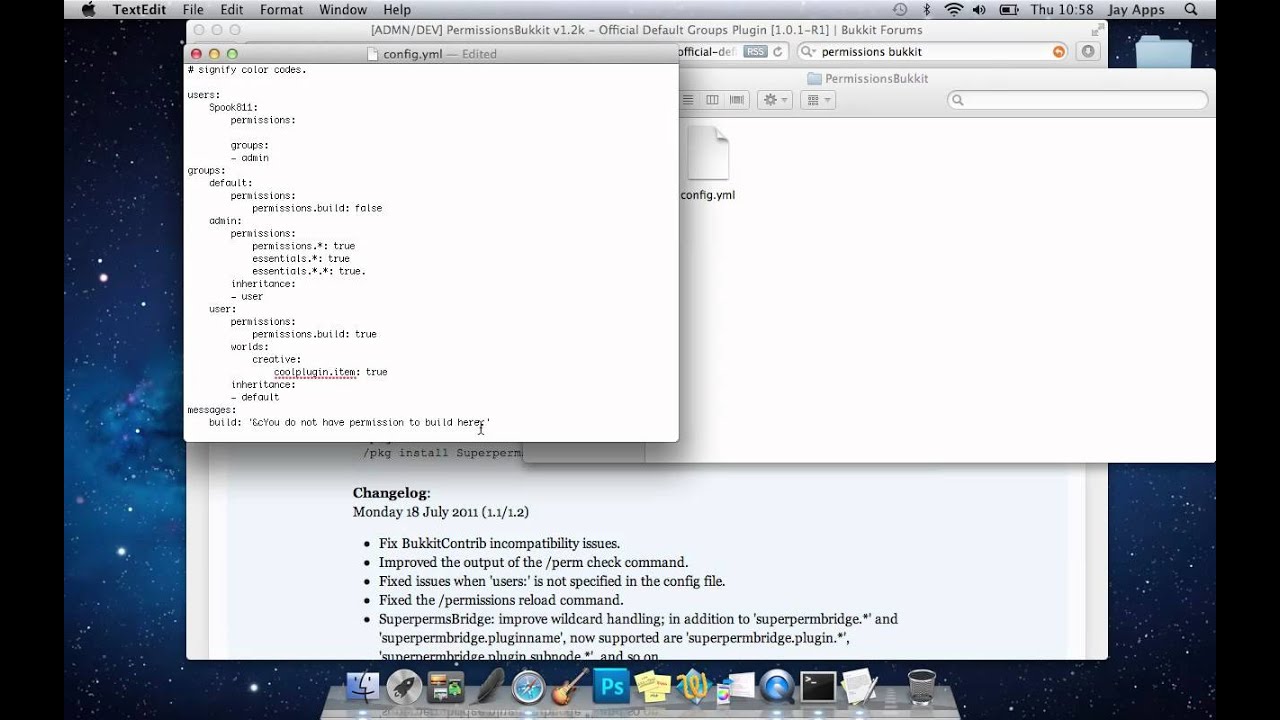Image resolution: width=1280 pixels, height=720 pixels.
Task: Open the Jay Apps user menu
Action: 1136,10
